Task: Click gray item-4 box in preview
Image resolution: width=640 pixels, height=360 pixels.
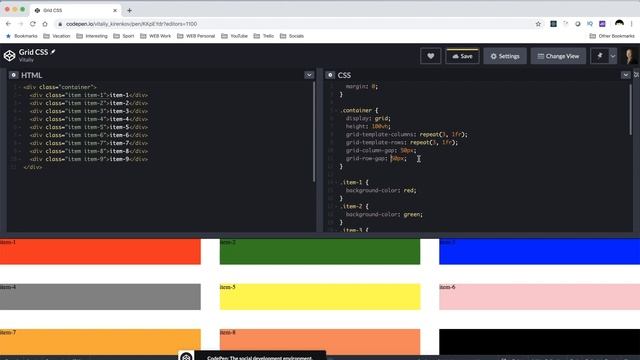Action: (100, 297)
